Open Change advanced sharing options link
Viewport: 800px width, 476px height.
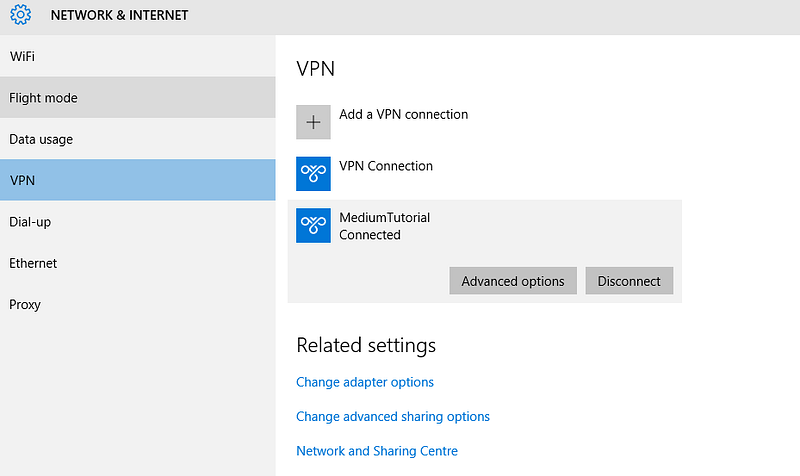(x=393, y=416)
